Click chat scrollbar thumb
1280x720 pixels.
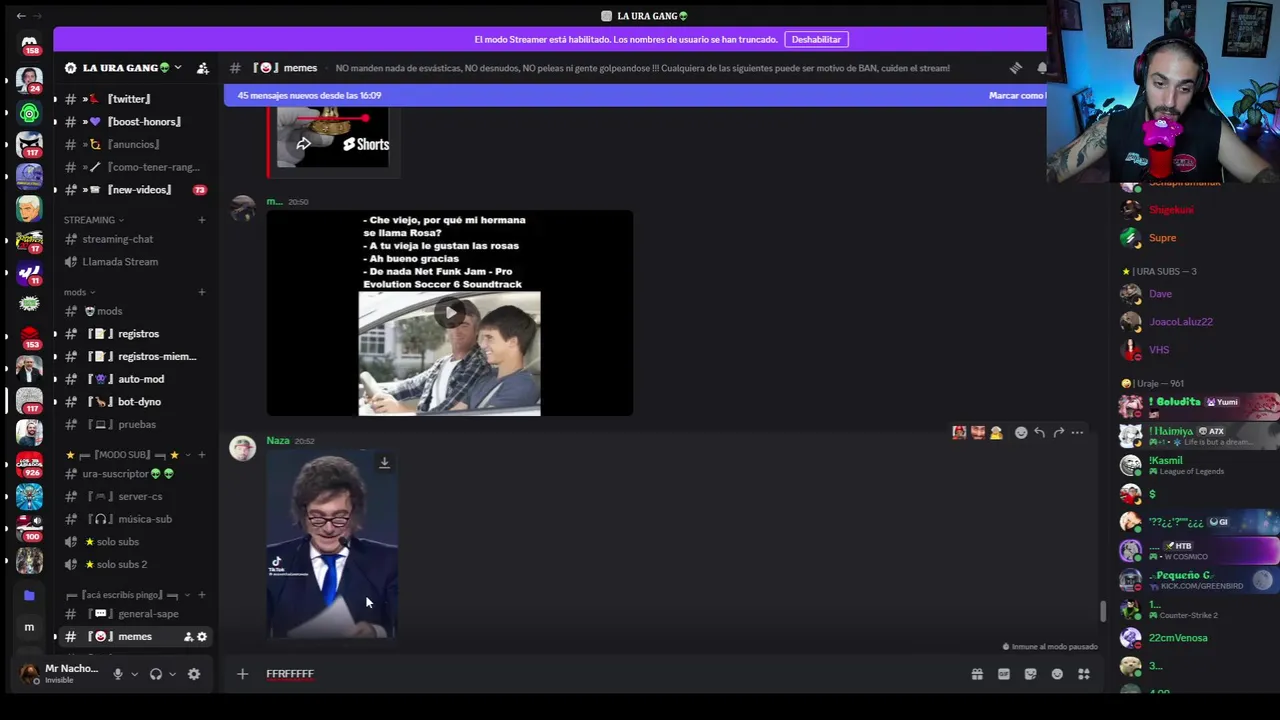(x=1103, y=611)
